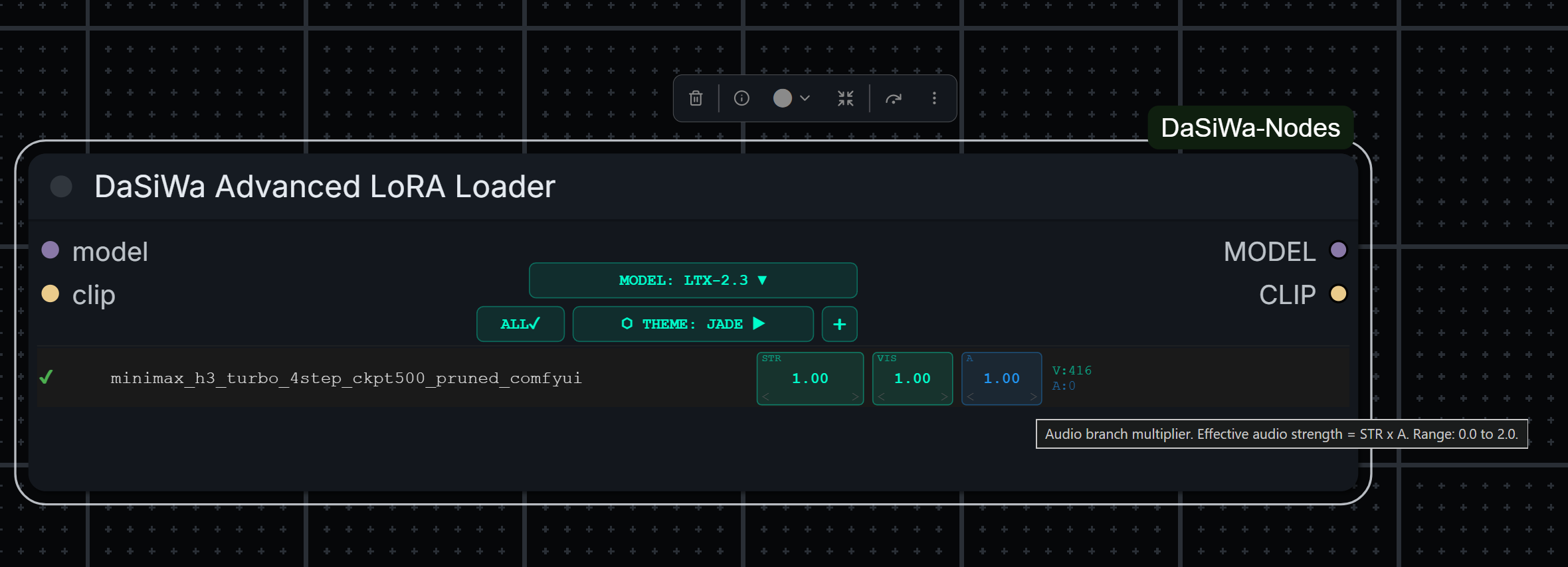Delete the node with the trash icon

(x=696, y=98)
